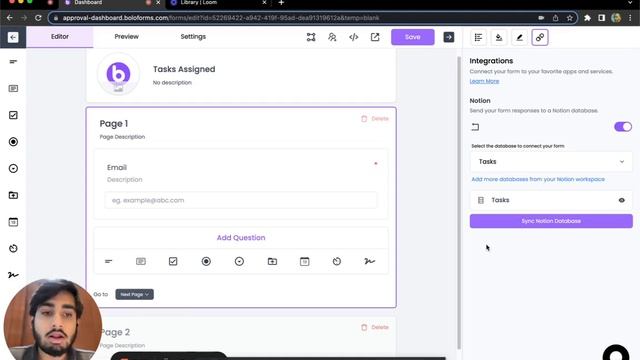Open the form logic flow icon
The width and height of the screenshot is (640, 360).
311,37
